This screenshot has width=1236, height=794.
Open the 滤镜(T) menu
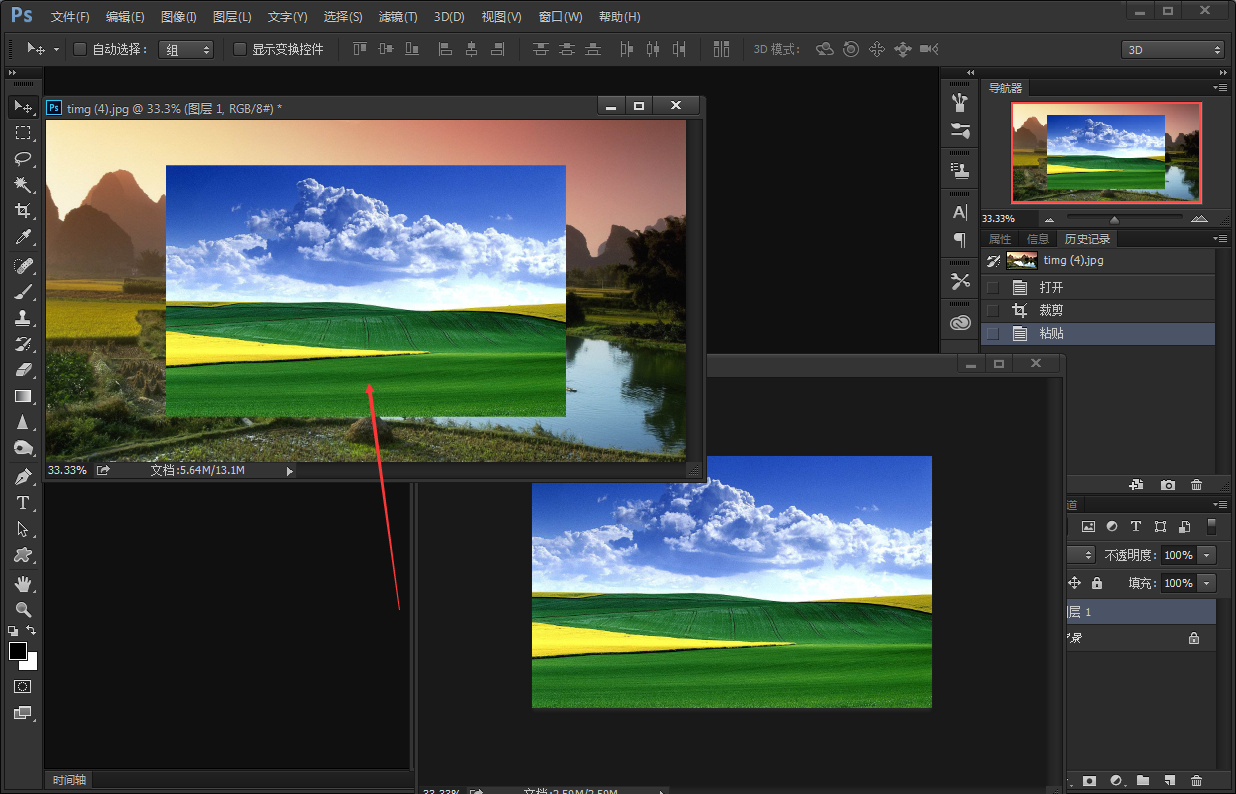tap(398, 17)
